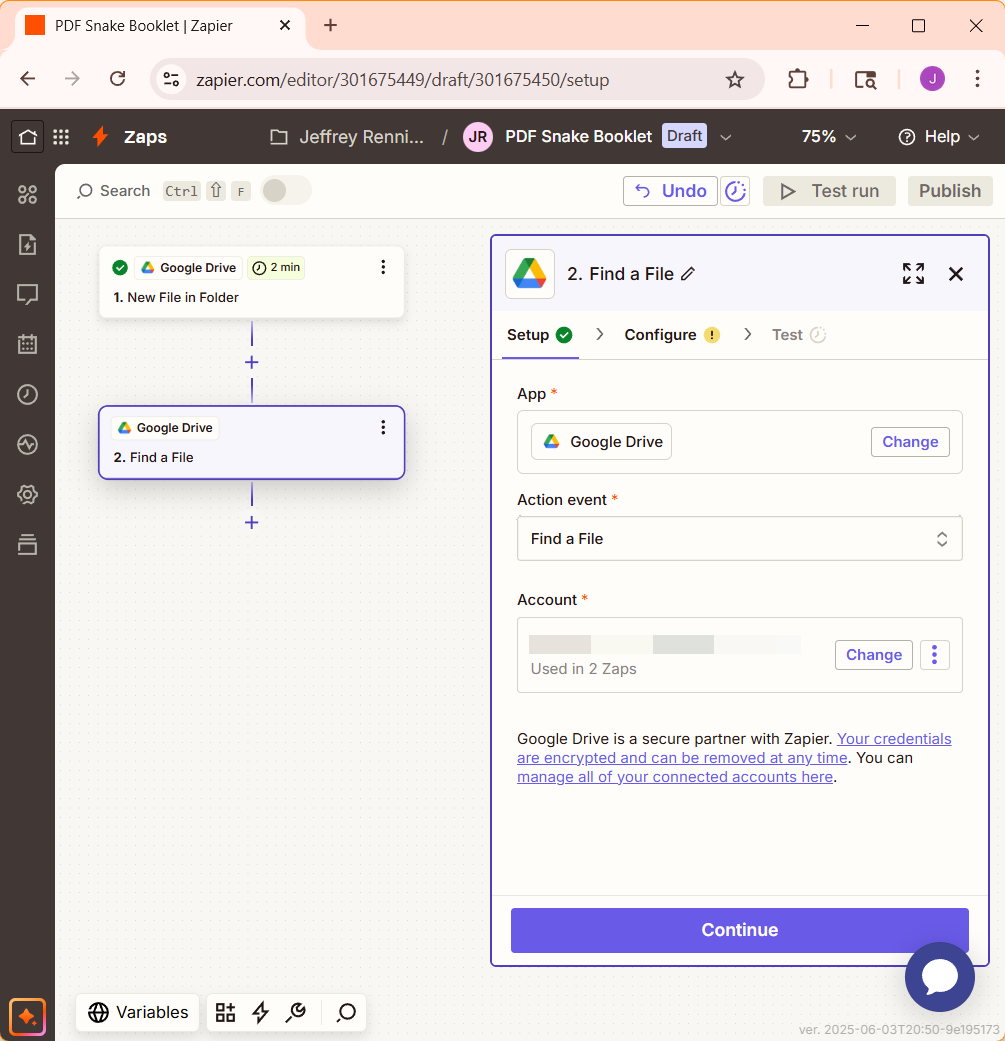Rename step with the pencil icon
This screenshot has height=1041, width=1005.
[x=688, y=274]
